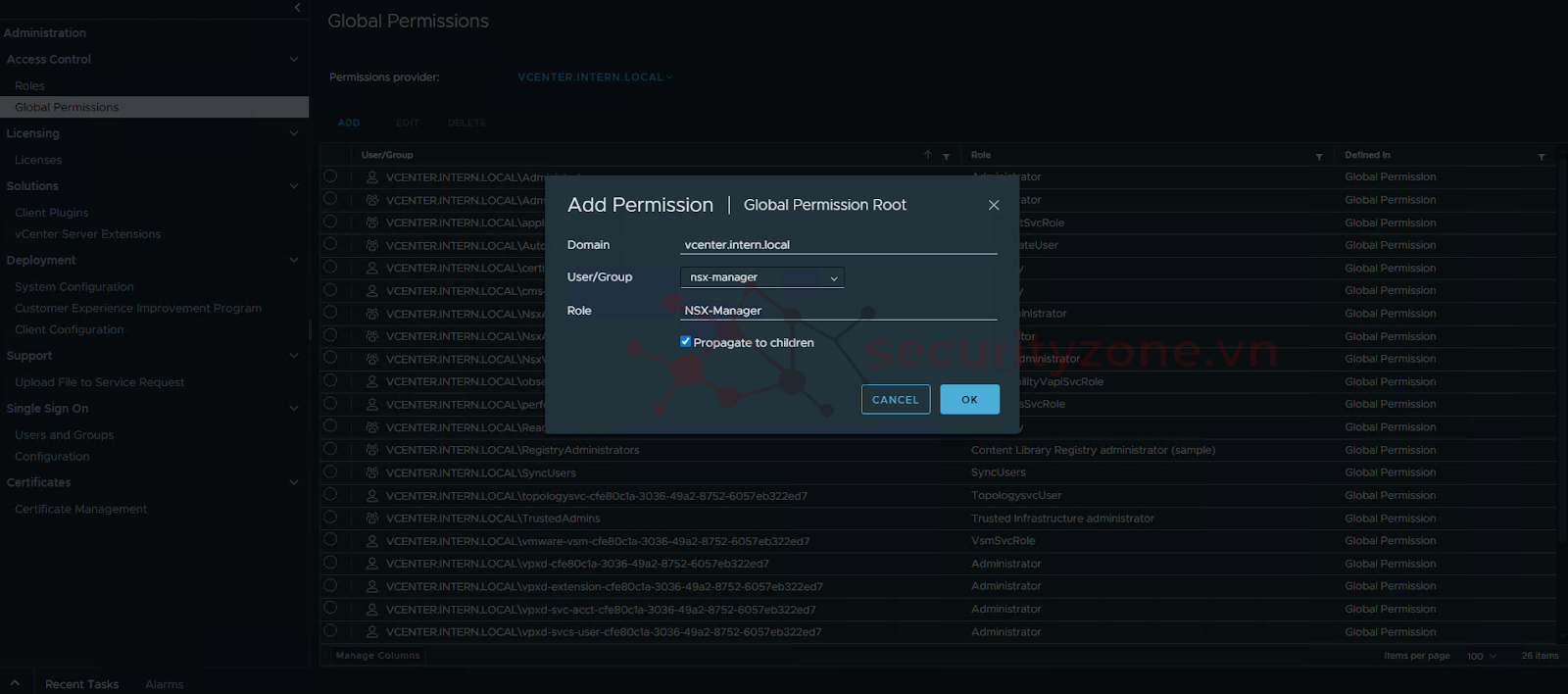The image size is (1568, 694).
Task: Click the User/Group sort arrow icon
Action: click(x=927, y=155)
